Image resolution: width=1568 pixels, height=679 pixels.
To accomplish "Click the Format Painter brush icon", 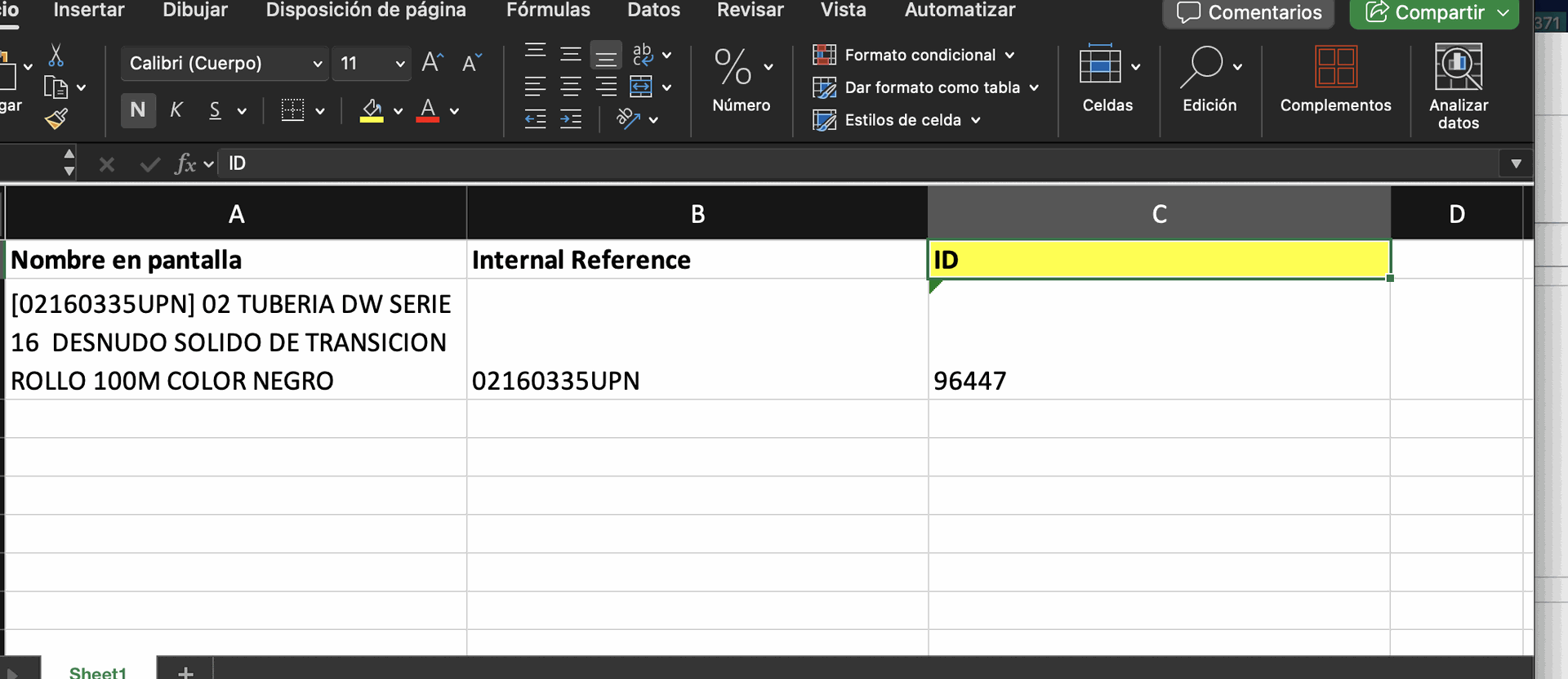I will 56,119.
